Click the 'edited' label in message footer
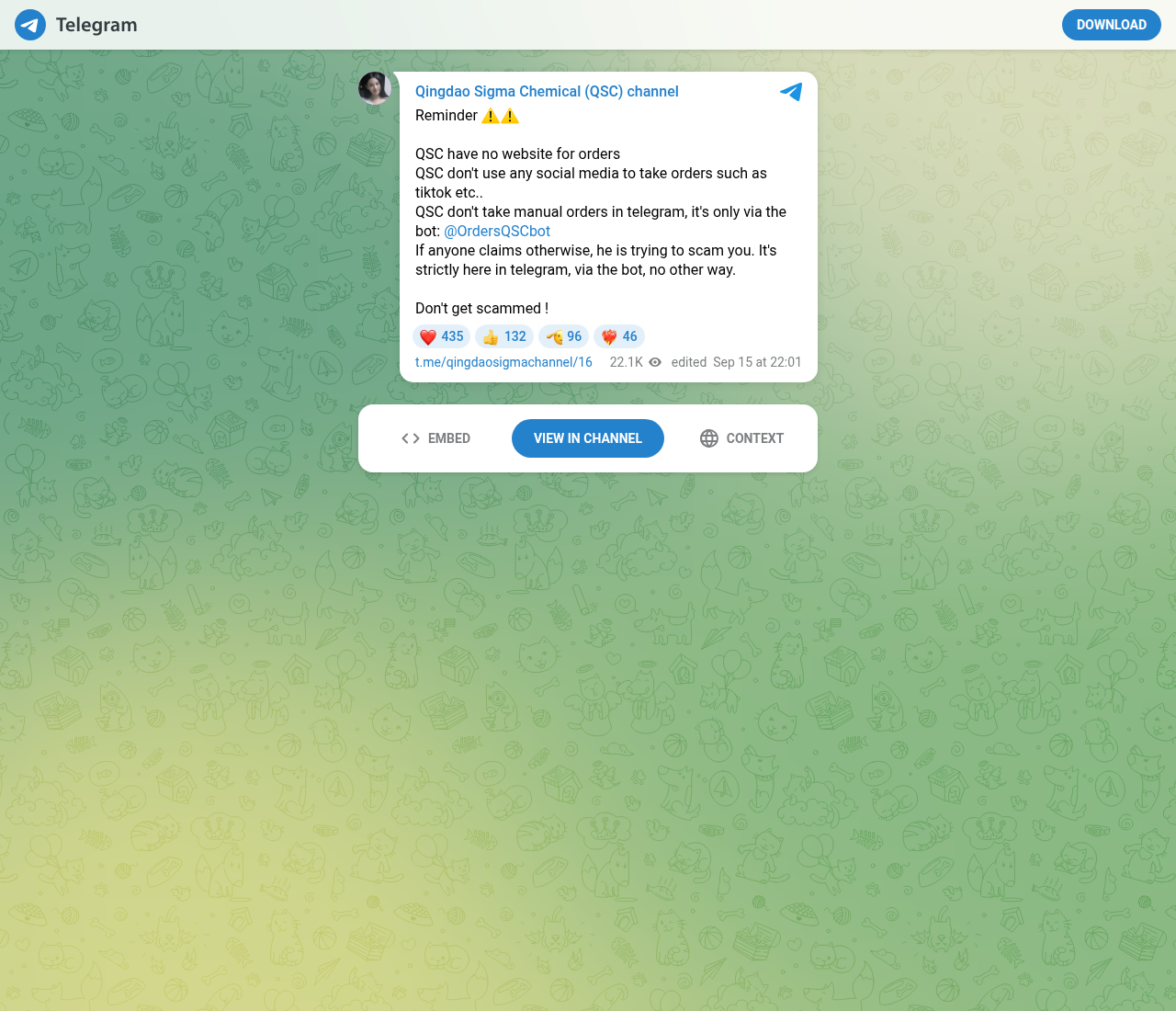1176x1011 pixels. [689, 362]
